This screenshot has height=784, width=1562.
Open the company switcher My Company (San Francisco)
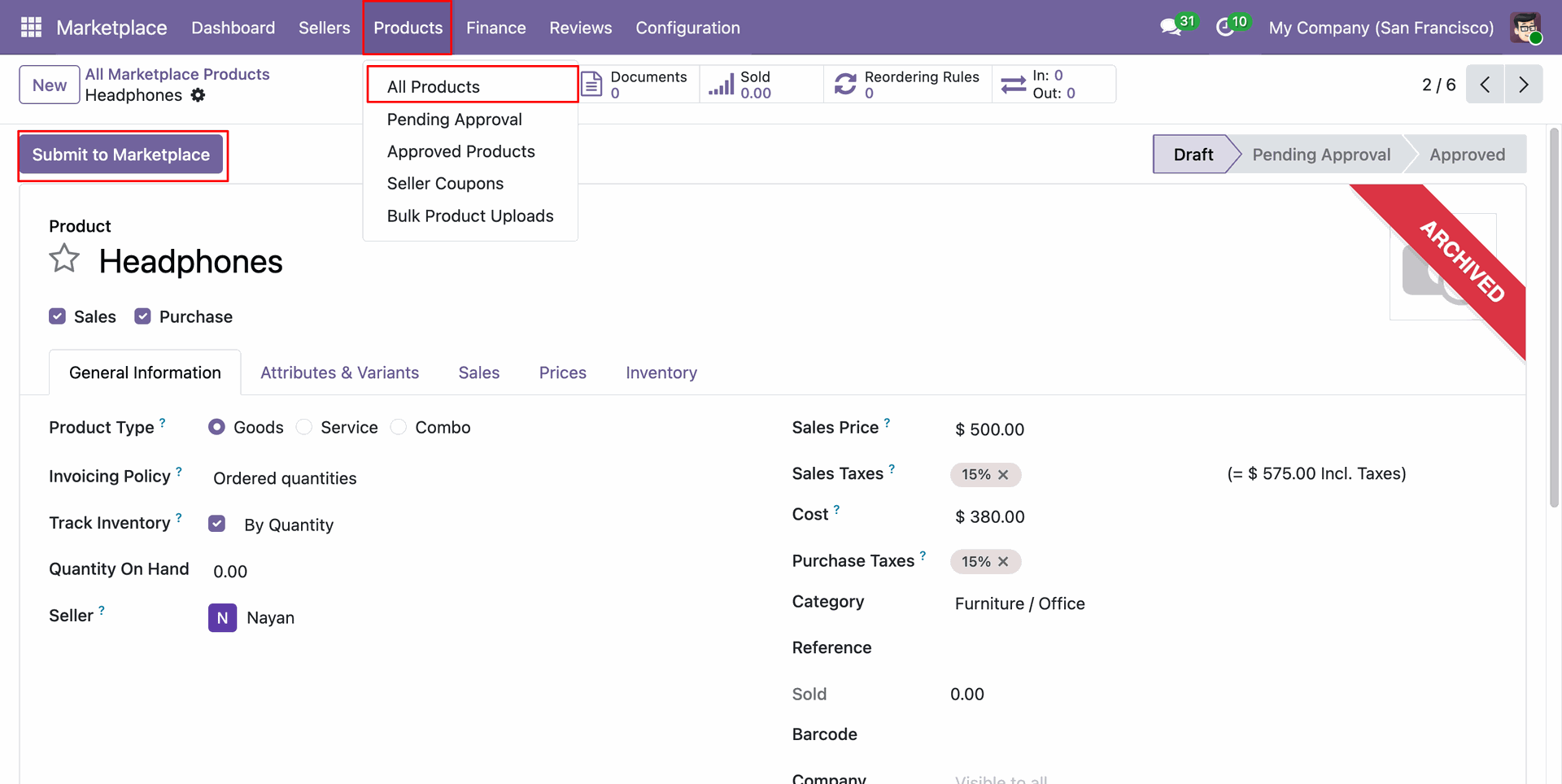tap(1381, 28)
